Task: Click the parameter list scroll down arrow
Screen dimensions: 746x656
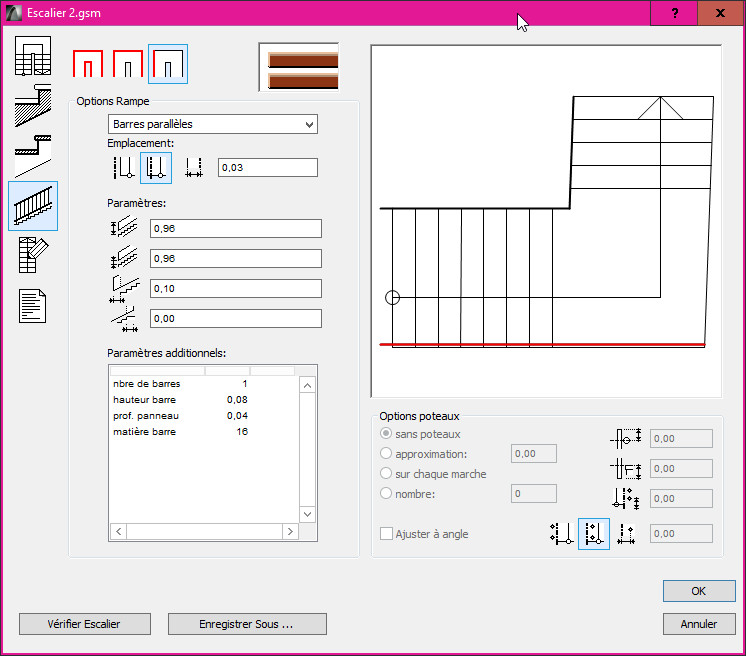Action: click(307, 514)
